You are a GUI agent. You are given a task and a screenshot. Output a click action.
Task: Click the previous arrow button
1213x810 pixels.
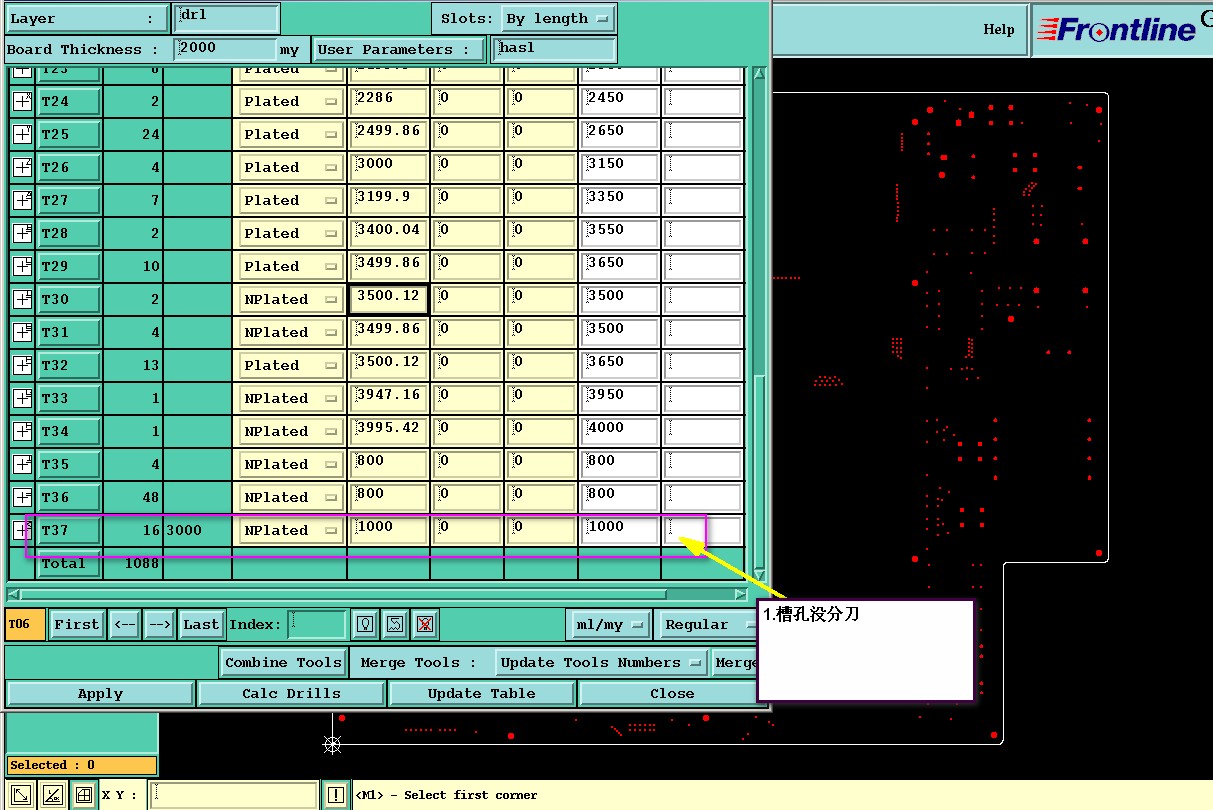[x=124, y=625]
